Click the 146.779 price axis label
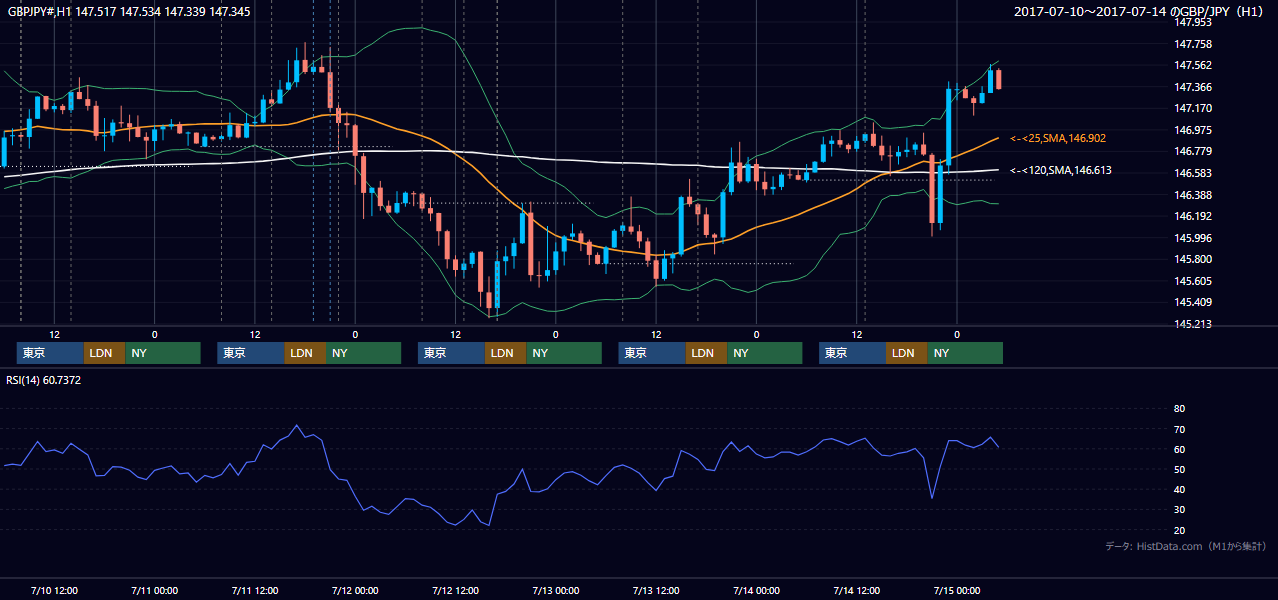 coord(1192,151)
